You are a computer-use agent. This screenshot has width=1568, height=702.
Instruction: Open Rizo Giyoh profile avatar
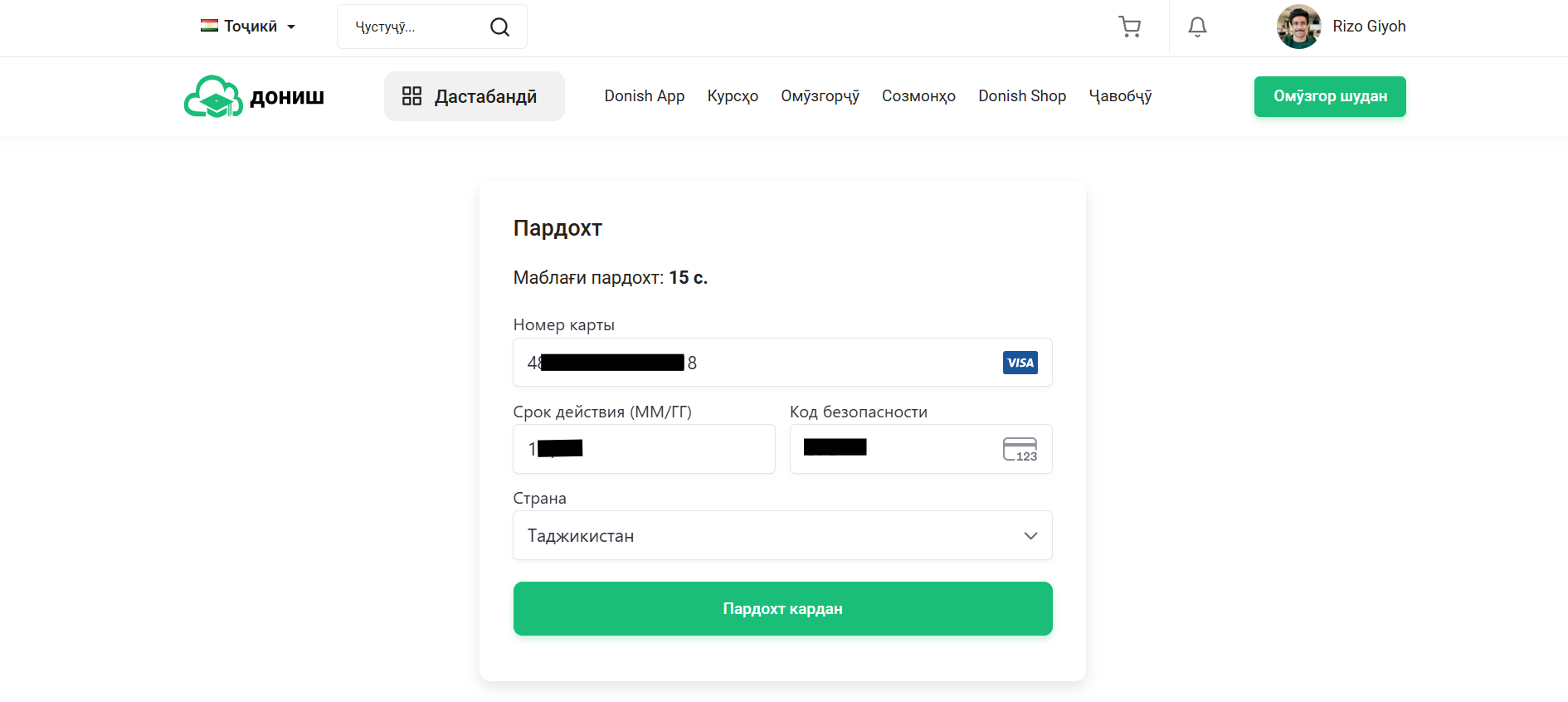coord(1298,27)
